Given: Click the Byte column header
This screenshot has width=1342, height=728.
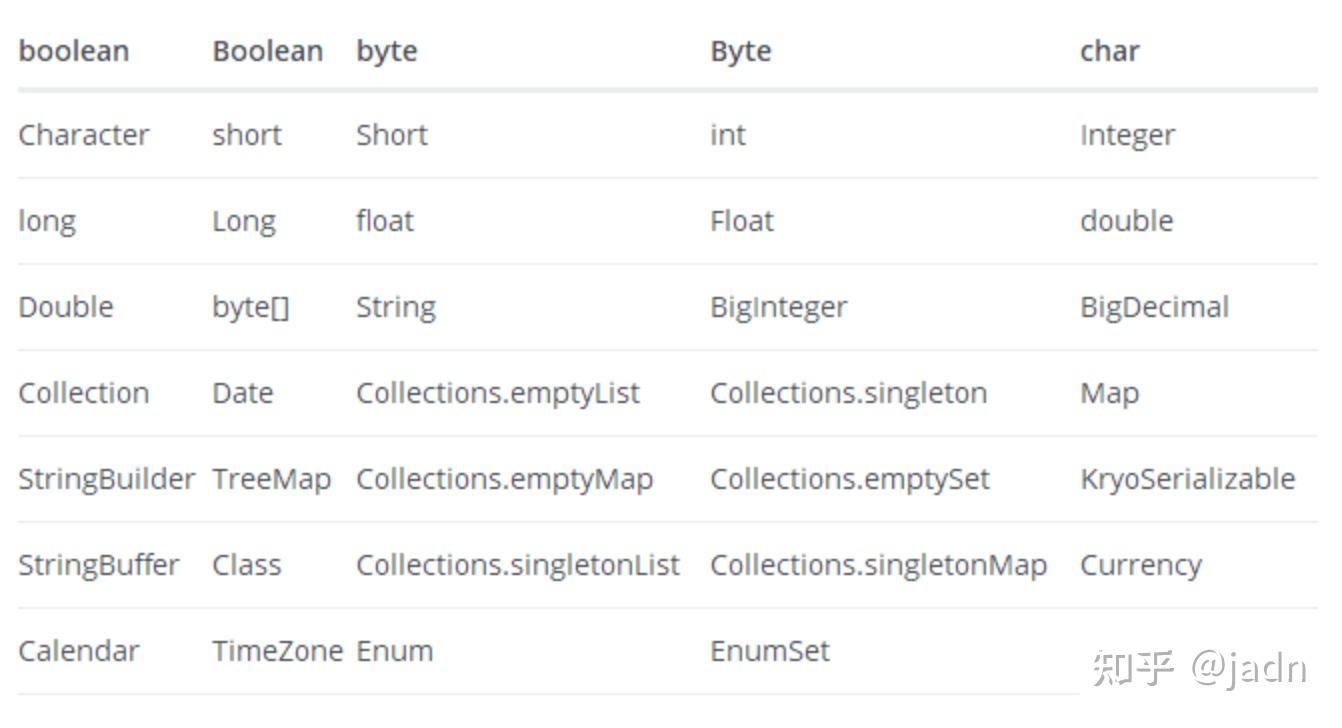Looking at the screenshot, I should [740, 51].
